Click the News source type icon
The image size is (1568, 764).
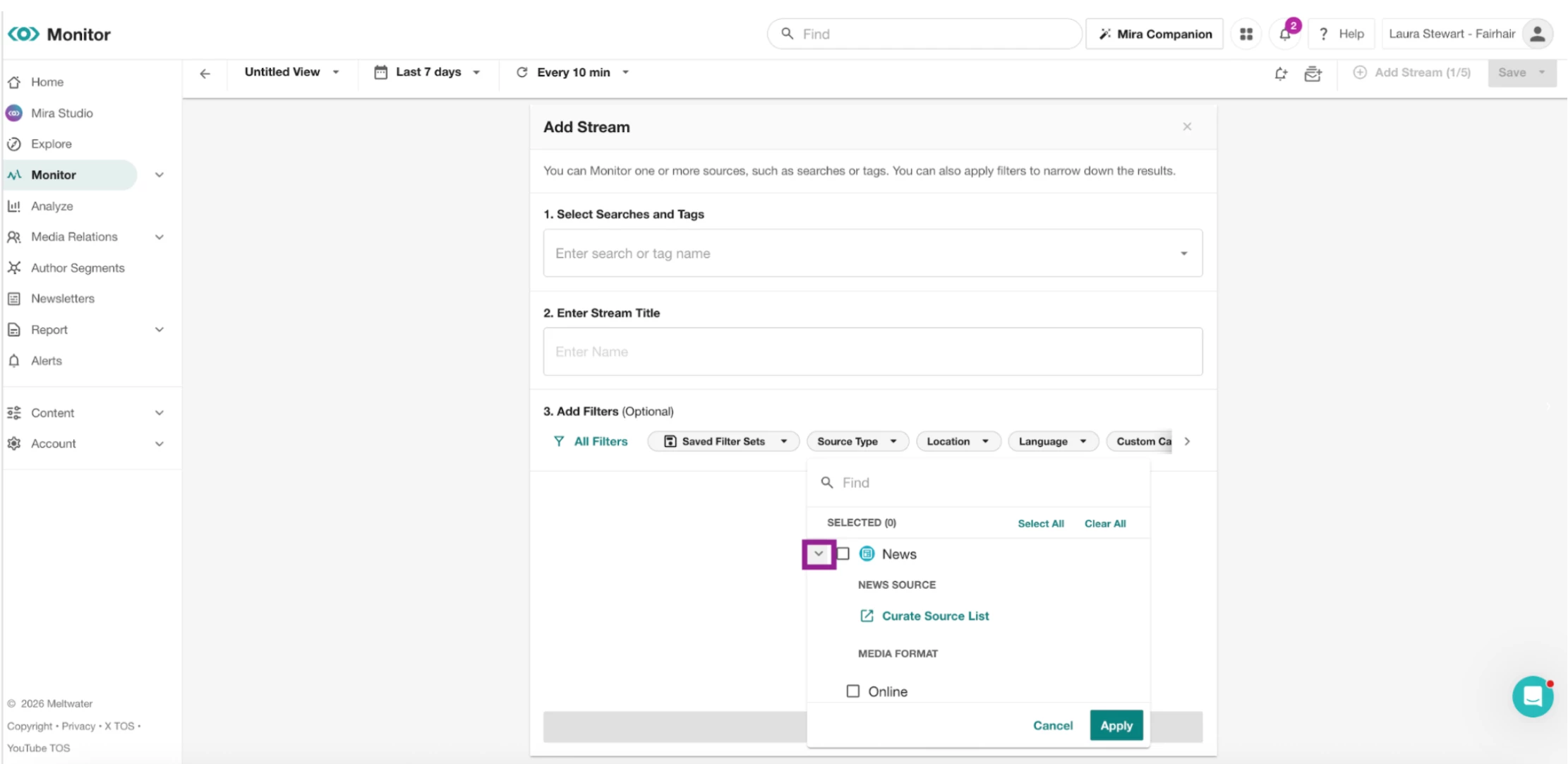[x=867, y=554]
